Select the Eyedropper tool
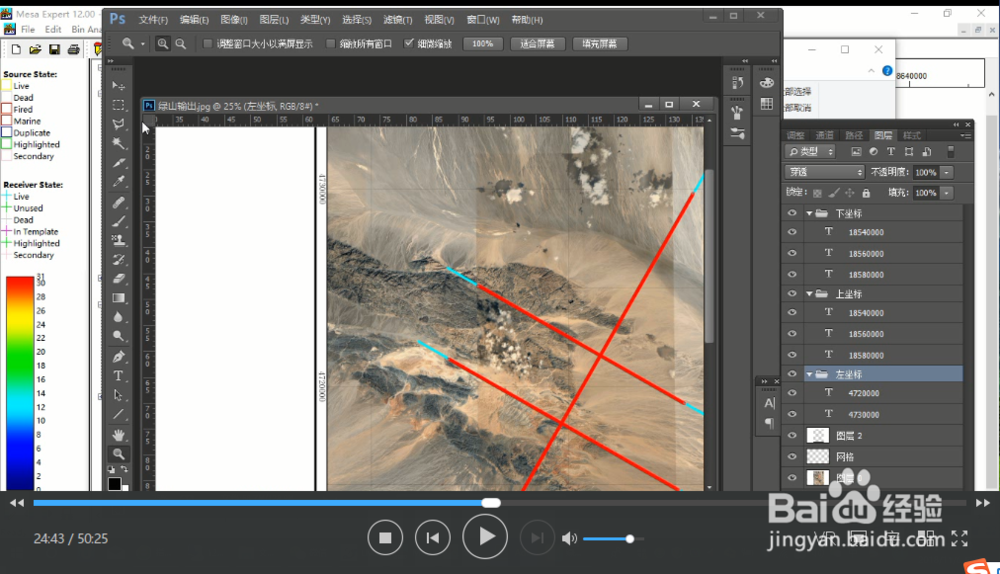The image size is (1000, 574). [119, 182]
